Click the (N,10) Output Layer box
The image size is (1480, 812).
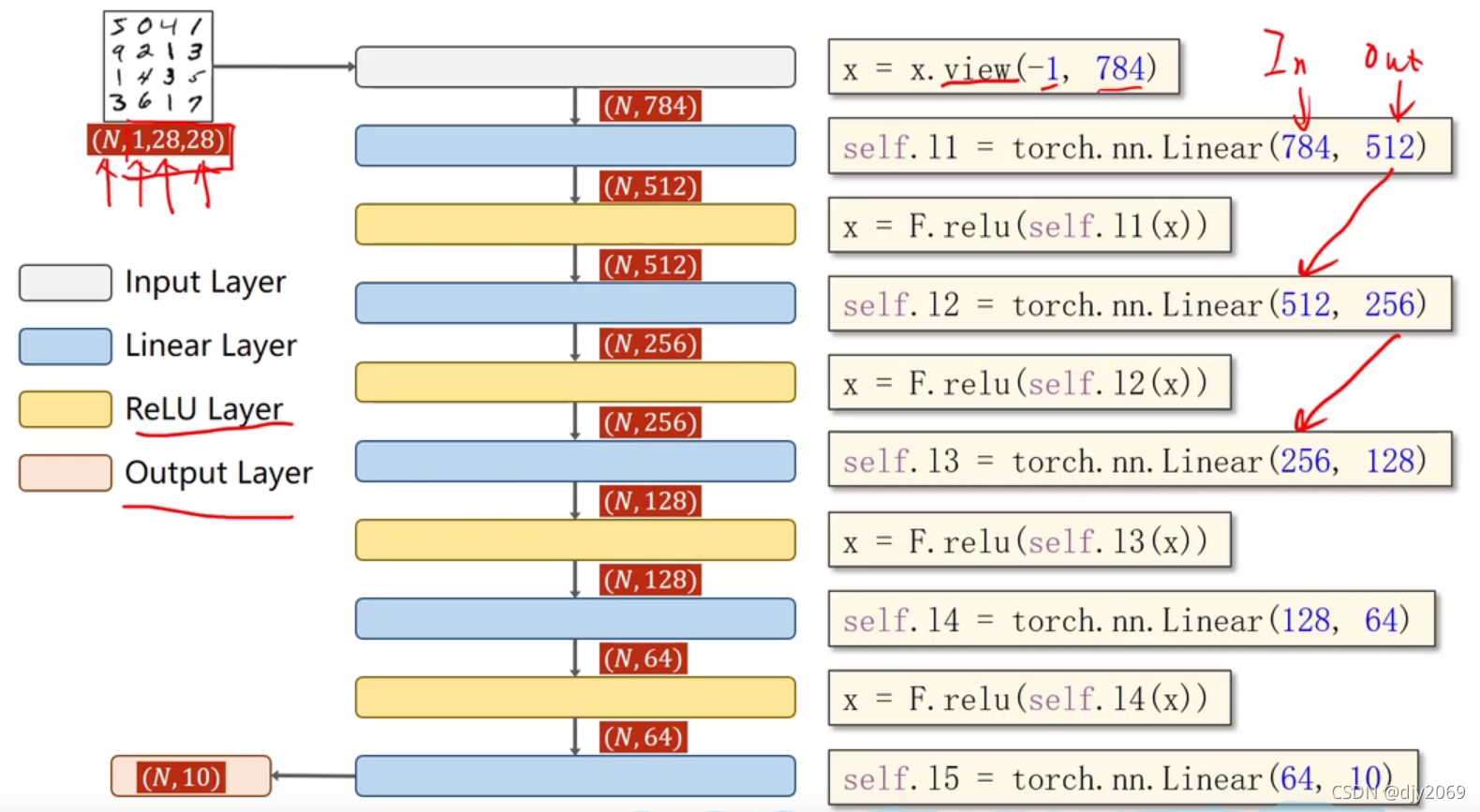[191, 776]
